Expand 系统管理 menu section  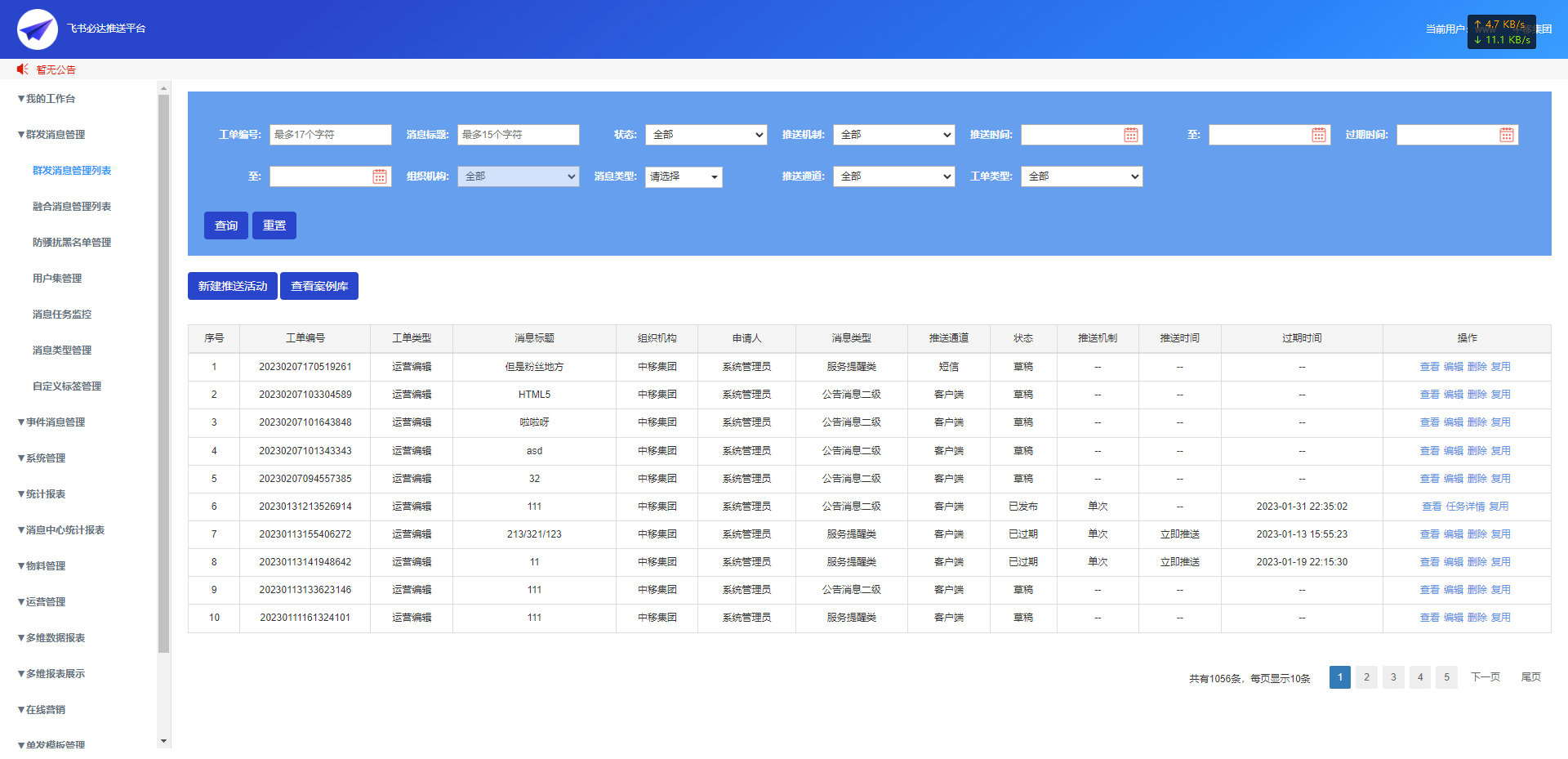coord(42,458)
